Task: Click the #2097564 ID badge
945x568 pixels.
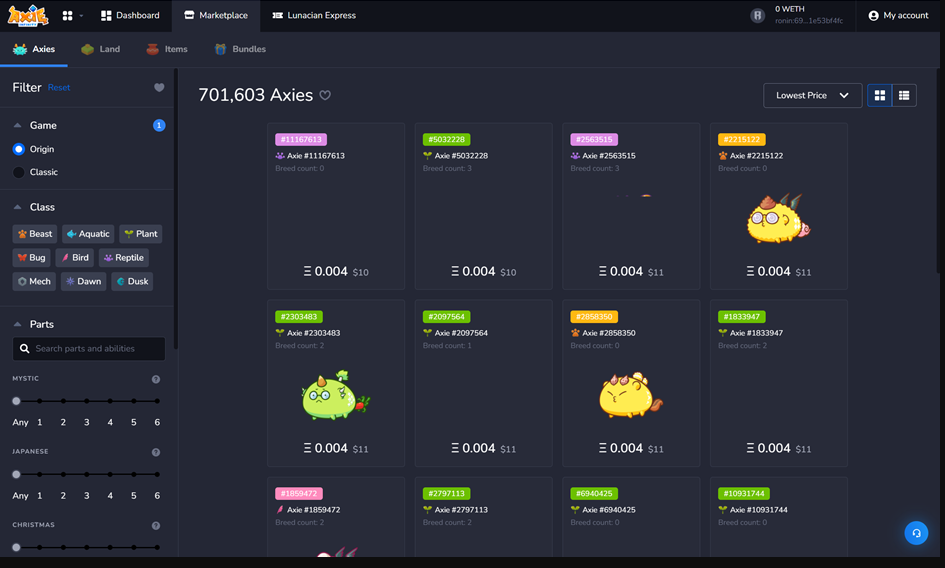Action: [447, 317]
